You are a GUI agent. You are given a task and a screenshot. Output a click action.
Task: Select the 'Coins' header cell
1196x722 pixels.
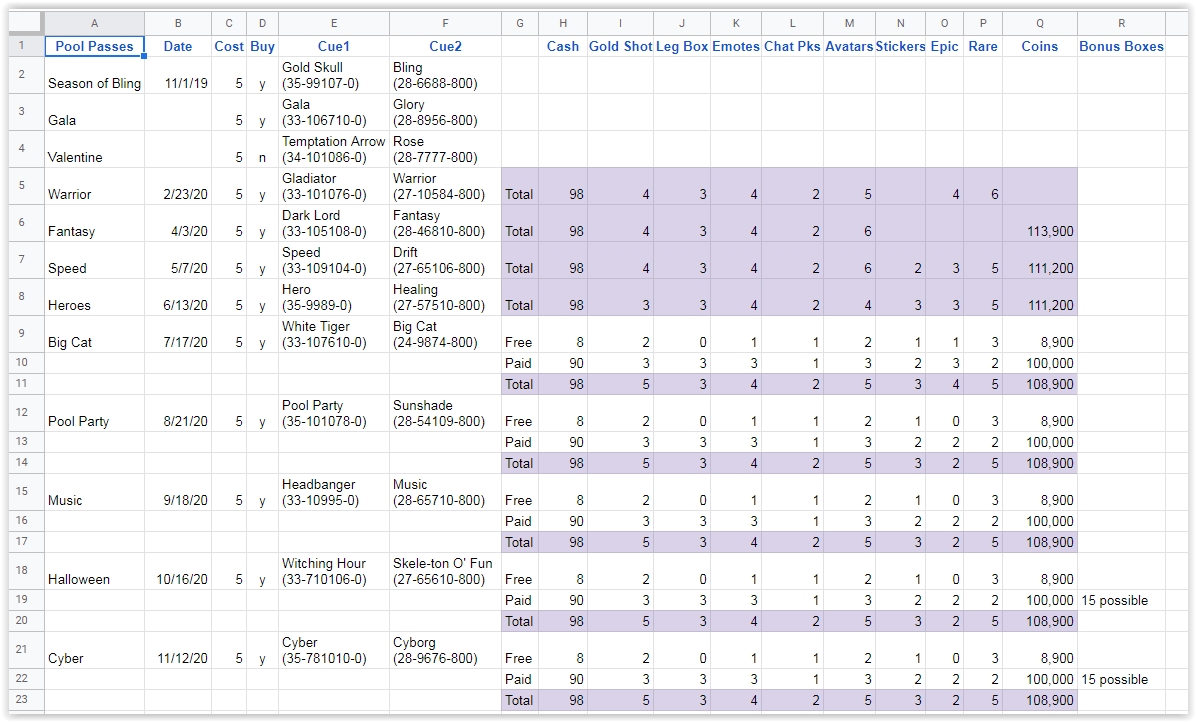[1040, 46]
